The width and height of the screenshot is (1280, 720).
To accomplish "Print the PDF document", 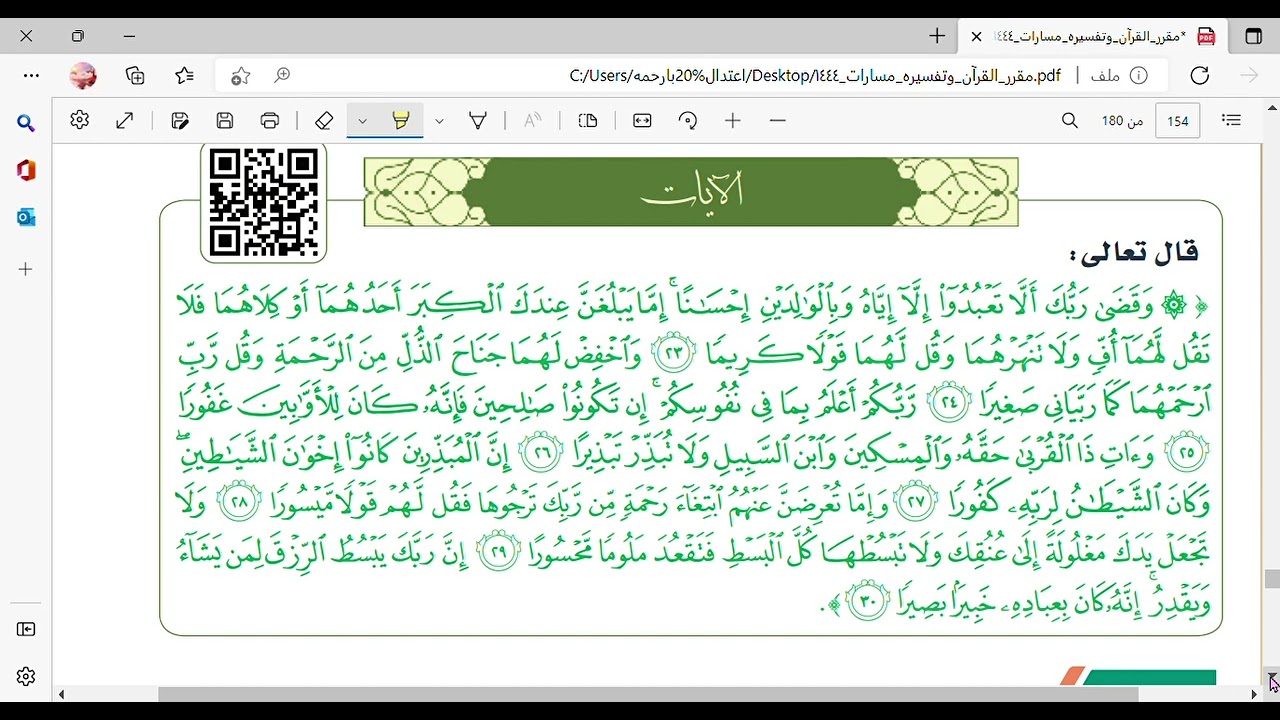I will pyautogui.click(x=270, y=120).
